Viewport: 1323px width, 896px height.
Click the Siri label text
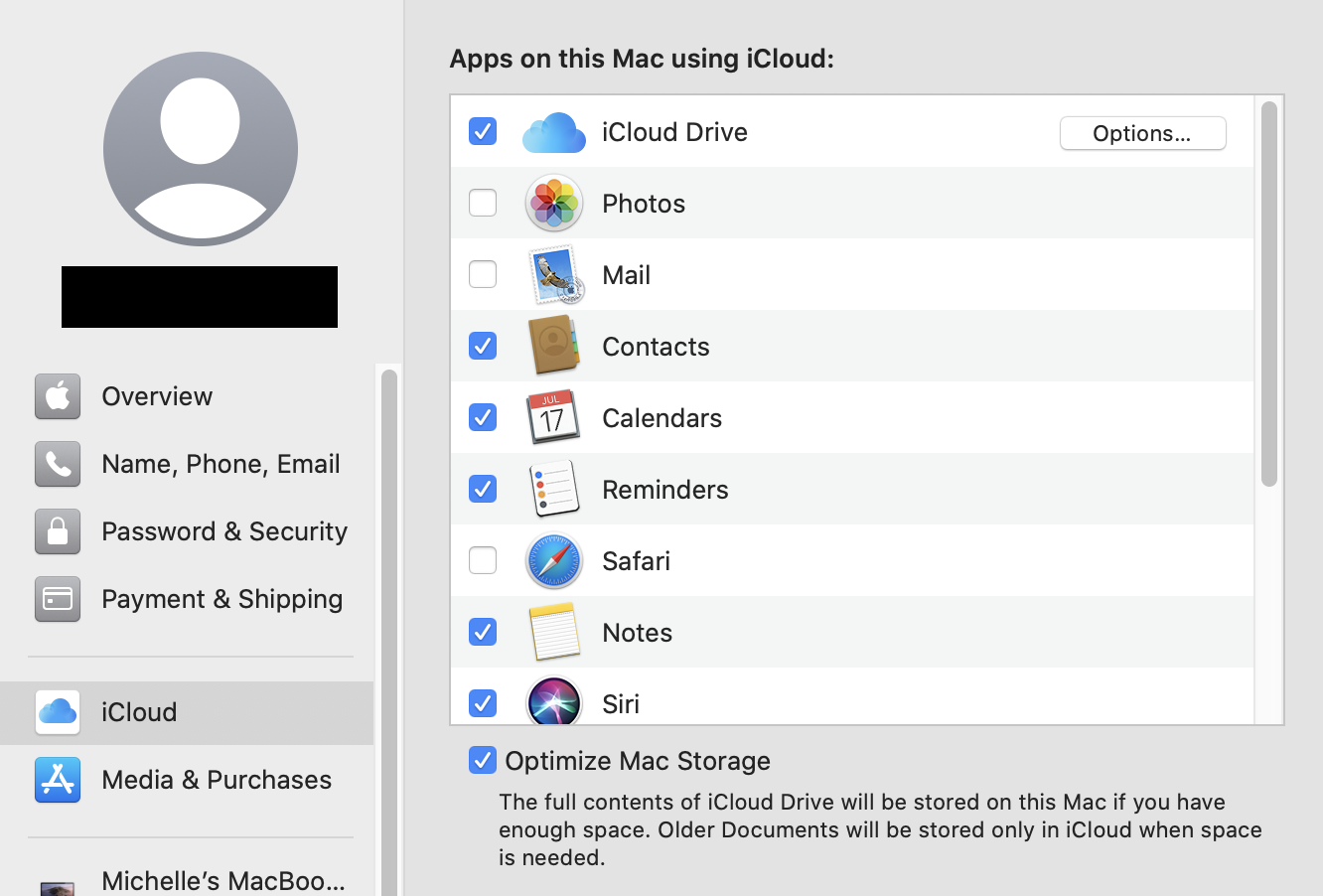coord(621,704)
